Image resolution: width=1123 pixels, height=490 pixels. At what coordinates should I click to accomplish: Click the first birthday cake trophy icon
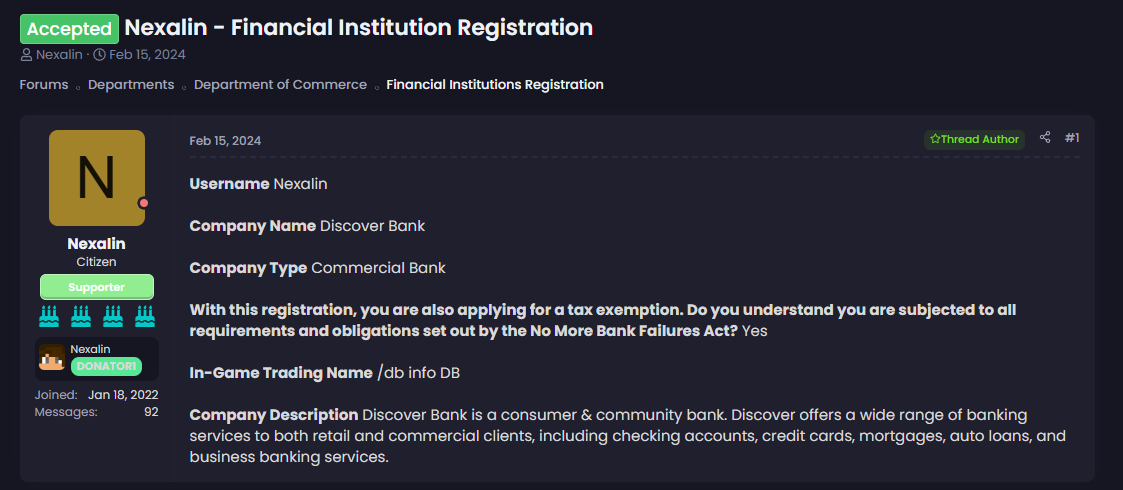pyautogui.click(x=49, y=315)
